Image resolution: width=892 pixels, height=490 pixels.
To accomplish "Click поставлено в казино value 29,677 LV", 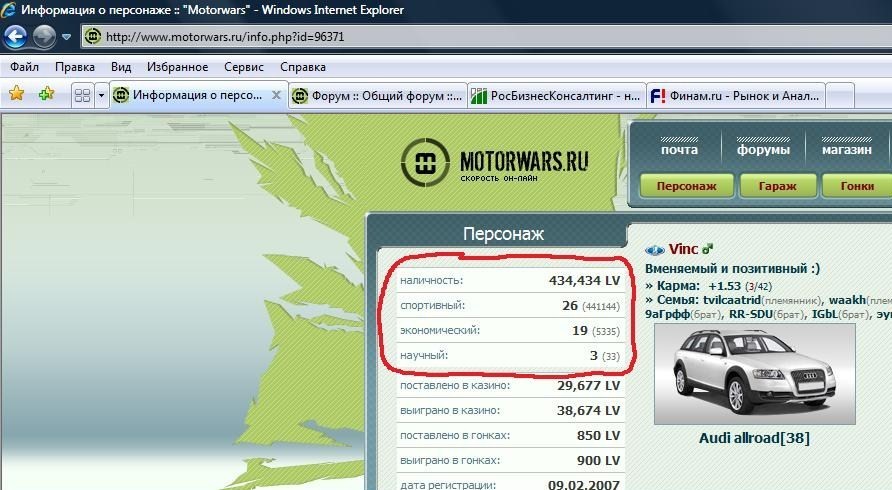I will pos(588,385).
